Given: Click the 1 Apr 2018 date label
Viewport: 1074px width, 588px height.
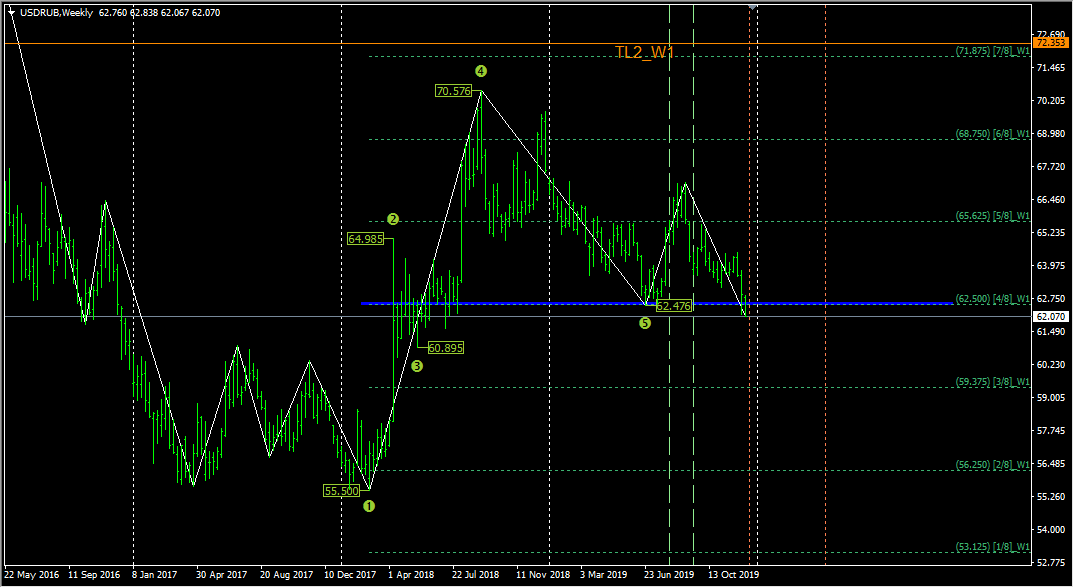Looking at the screenshot, I should [x=411, y=575].
